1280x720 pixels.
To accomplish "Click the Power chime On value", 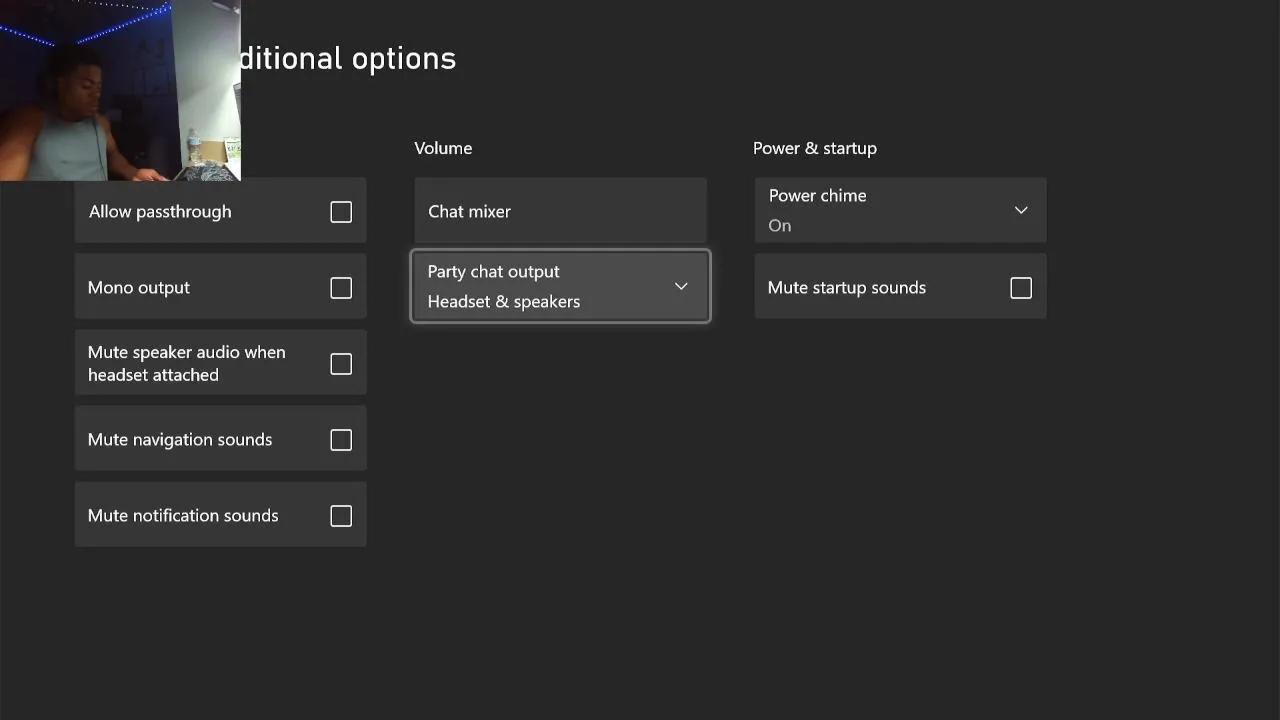I will (780, 226).
